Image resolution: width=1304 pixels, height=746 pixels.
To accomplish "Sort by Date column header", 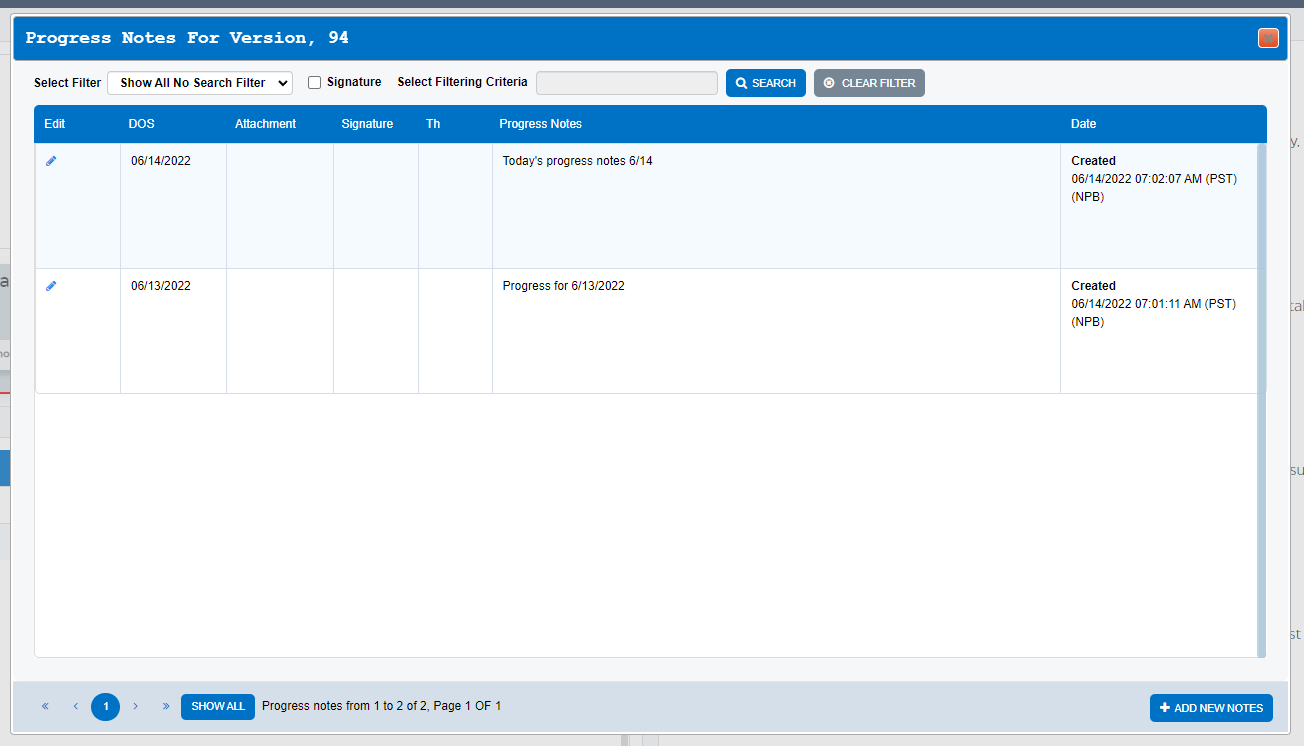I will pyautogui.click(x=1084, y=124).
